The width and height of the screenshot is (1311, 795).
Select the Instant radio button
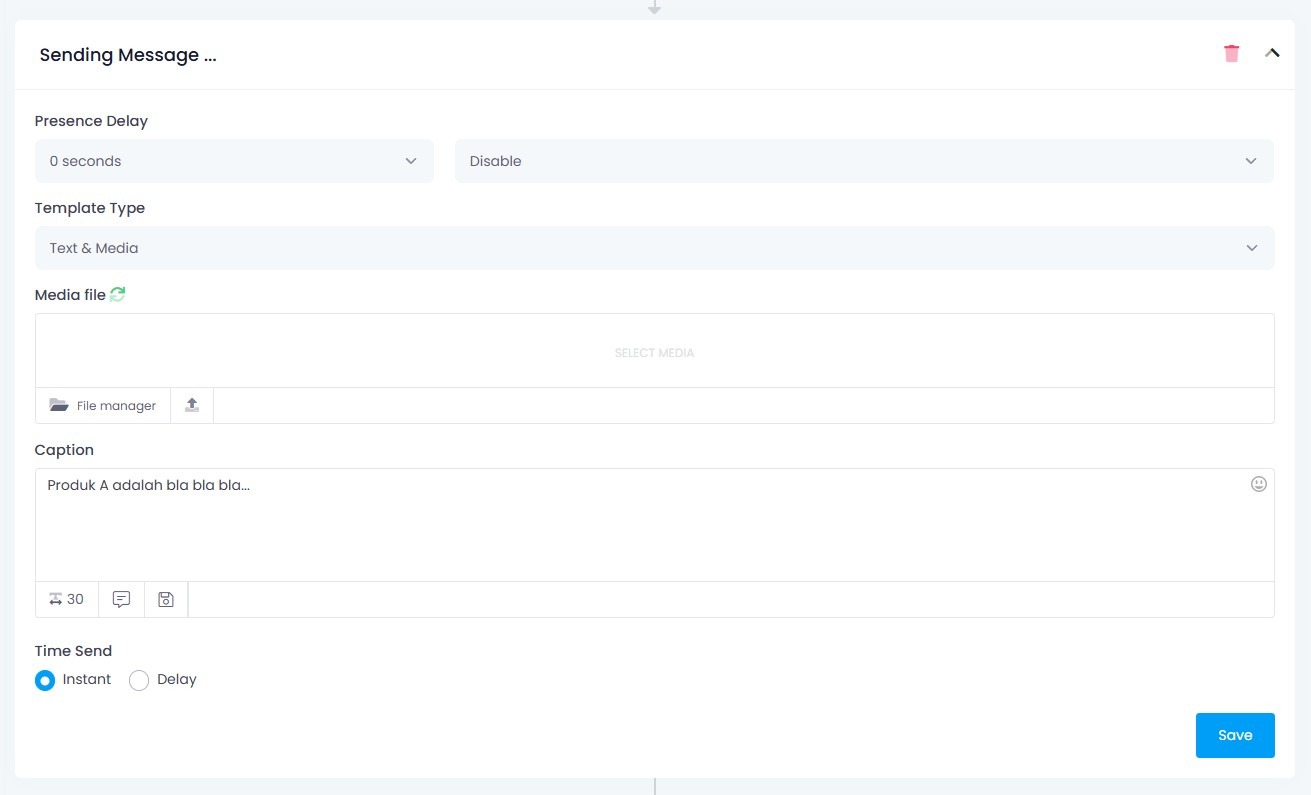click(45, 681)
